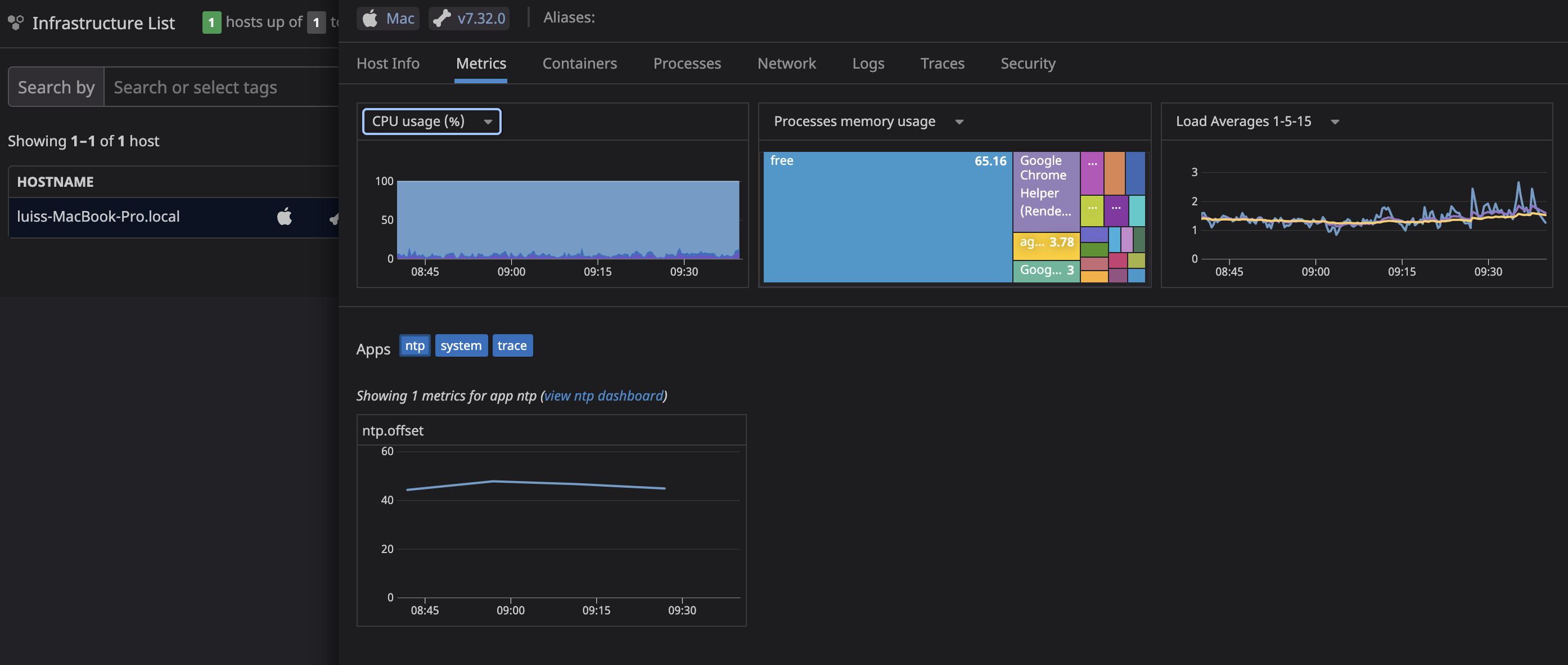Go to the Processes tab
This screenshot has height=665, width=1568.
click(x=687, y=64)
